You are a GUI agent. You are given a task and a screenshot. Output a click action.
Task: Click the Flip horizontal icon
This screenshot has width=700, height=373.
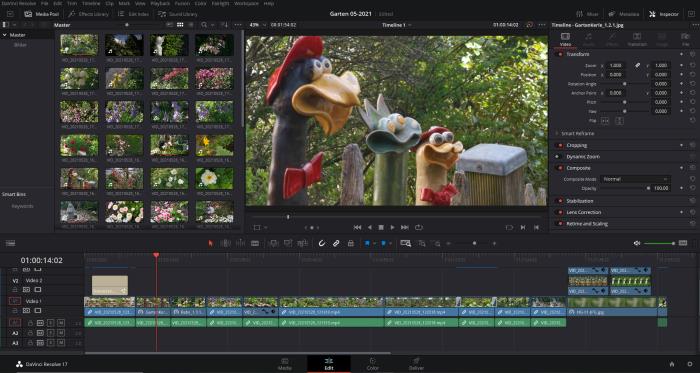pos(605,120)
